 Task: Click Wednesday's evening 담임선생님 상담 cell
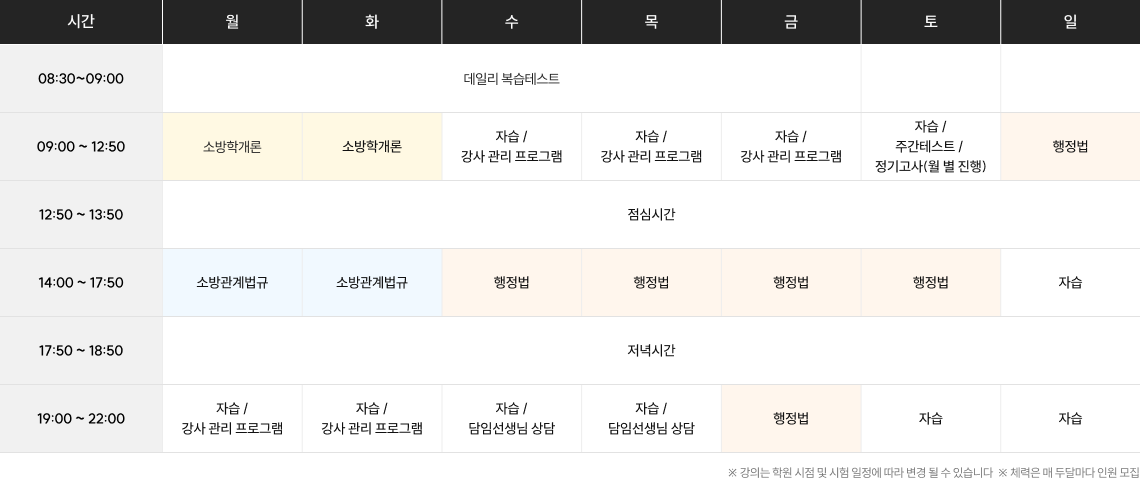[511, 419]
